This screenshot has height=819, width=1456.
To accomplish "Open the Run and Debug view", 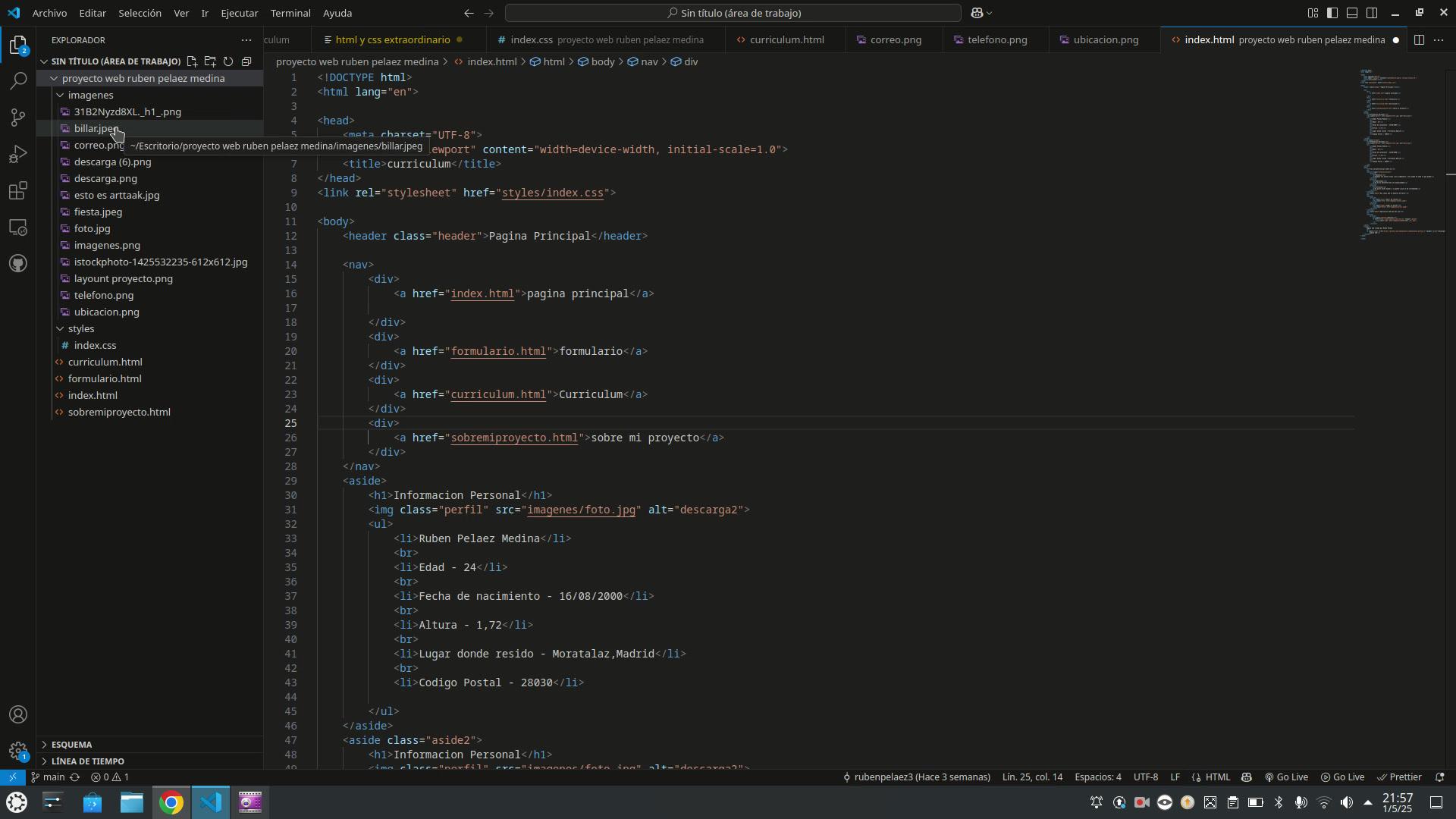I will pyautogui.click(x=18, y=154).
